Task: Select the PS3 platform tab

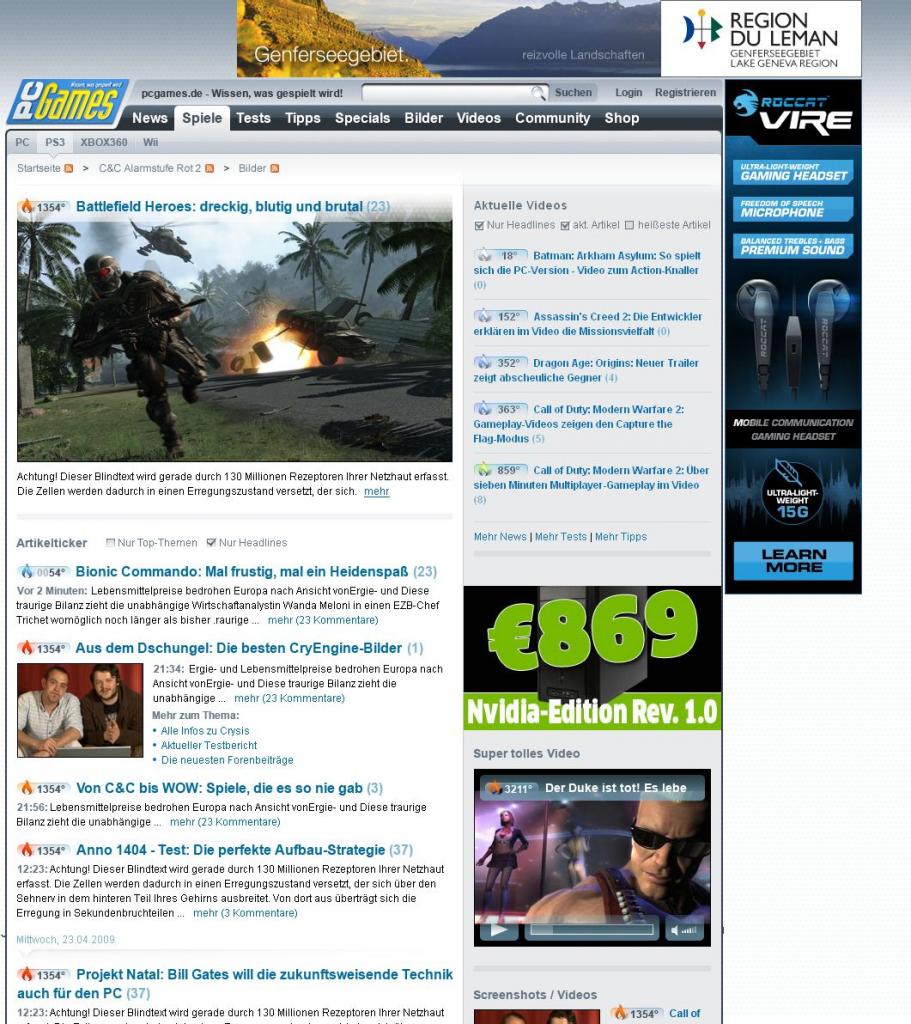Action: (x=55, y=142)
